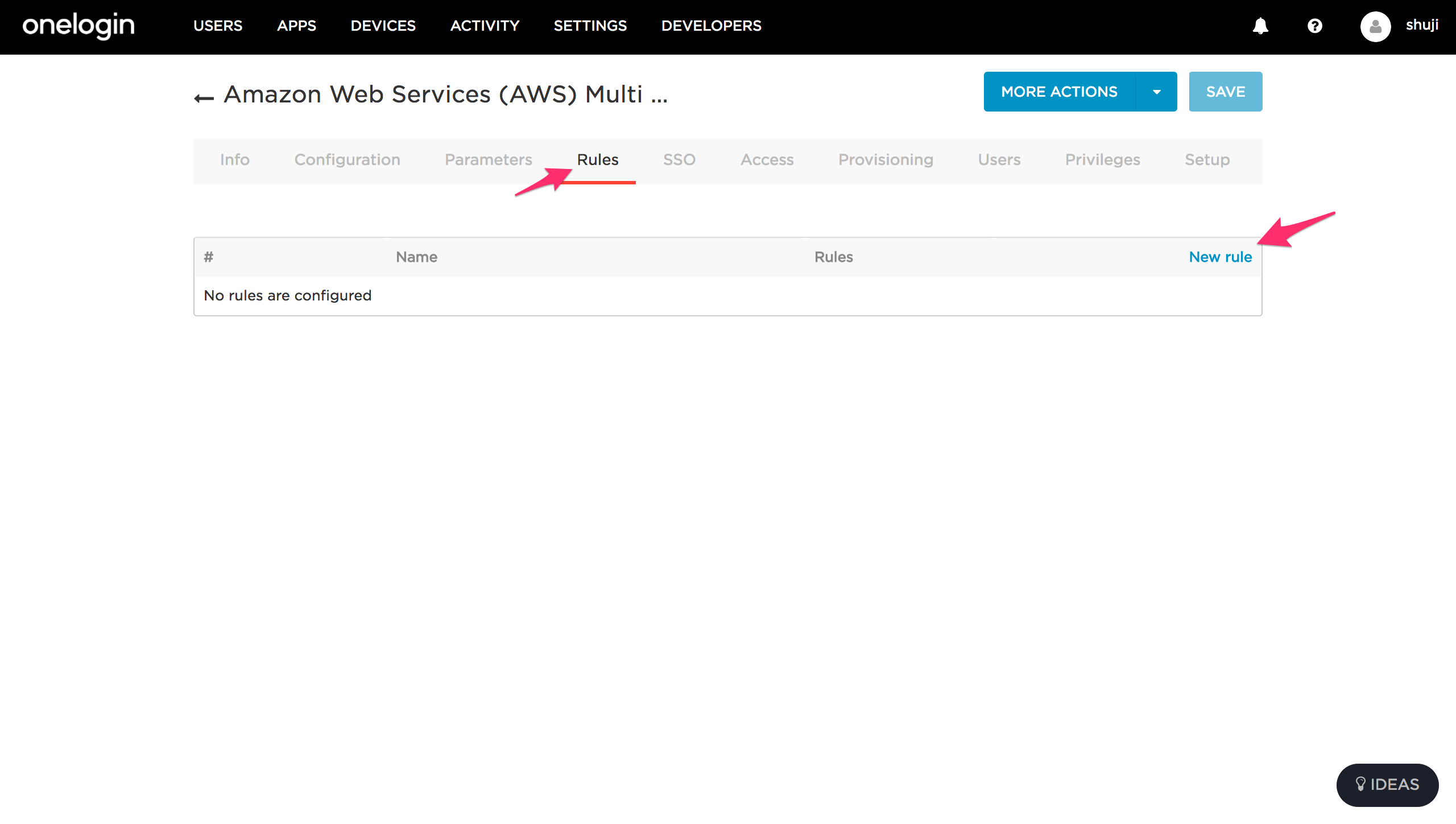Screen dimensions: 1456x824
Task: Click the notifications bell icon
Action: (1260, 26)
